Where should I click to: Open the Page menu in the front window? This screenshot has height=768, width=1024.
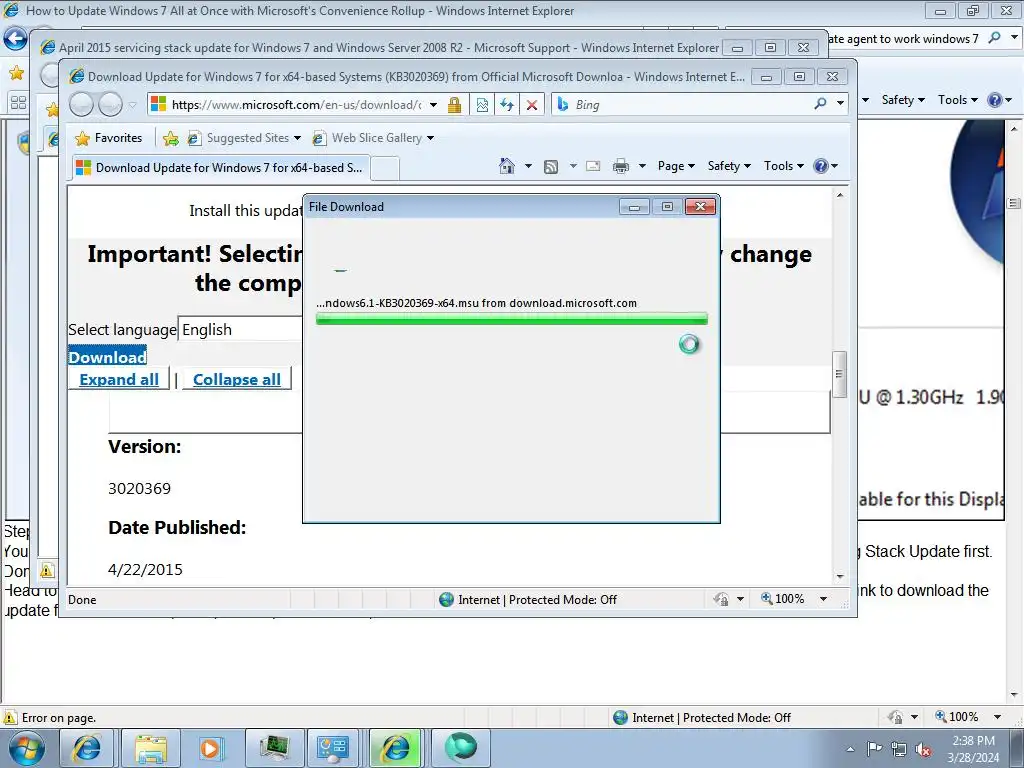(x=676, y=166)
